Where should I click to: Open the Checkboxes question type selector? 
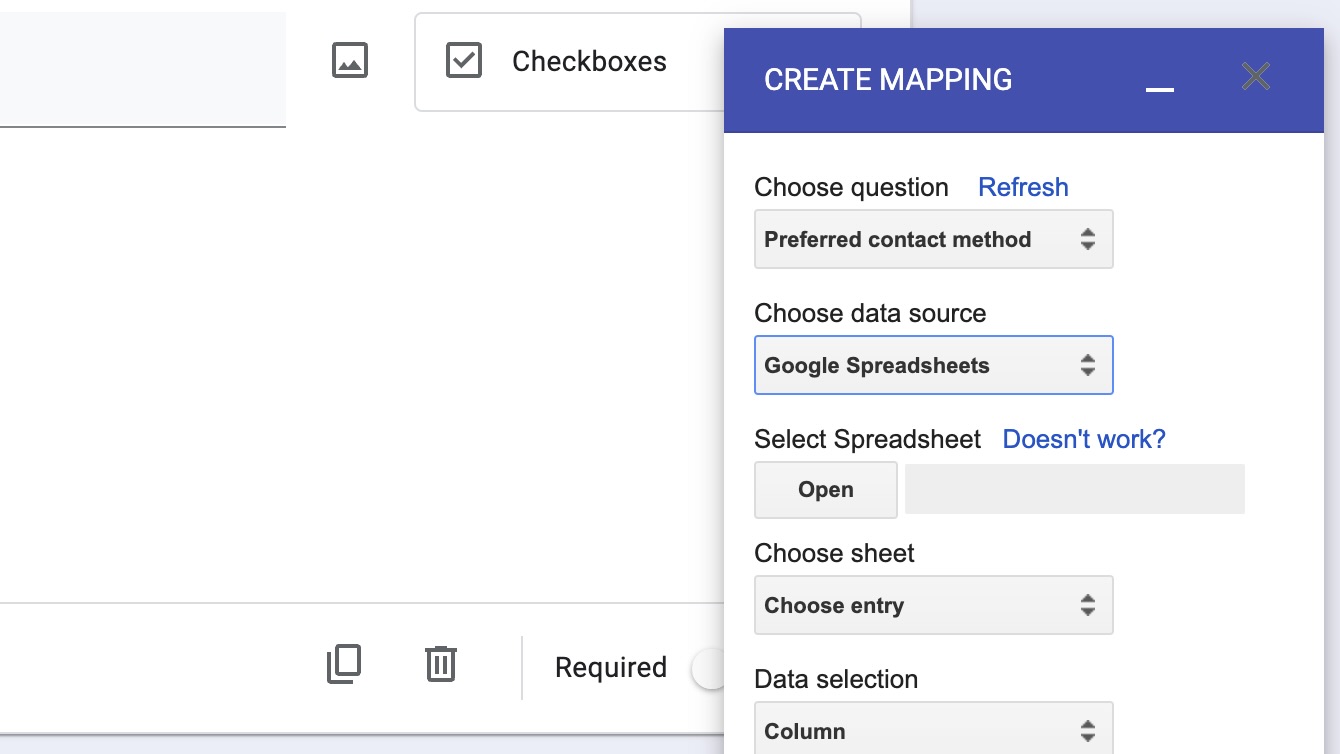tap(588, 62)
